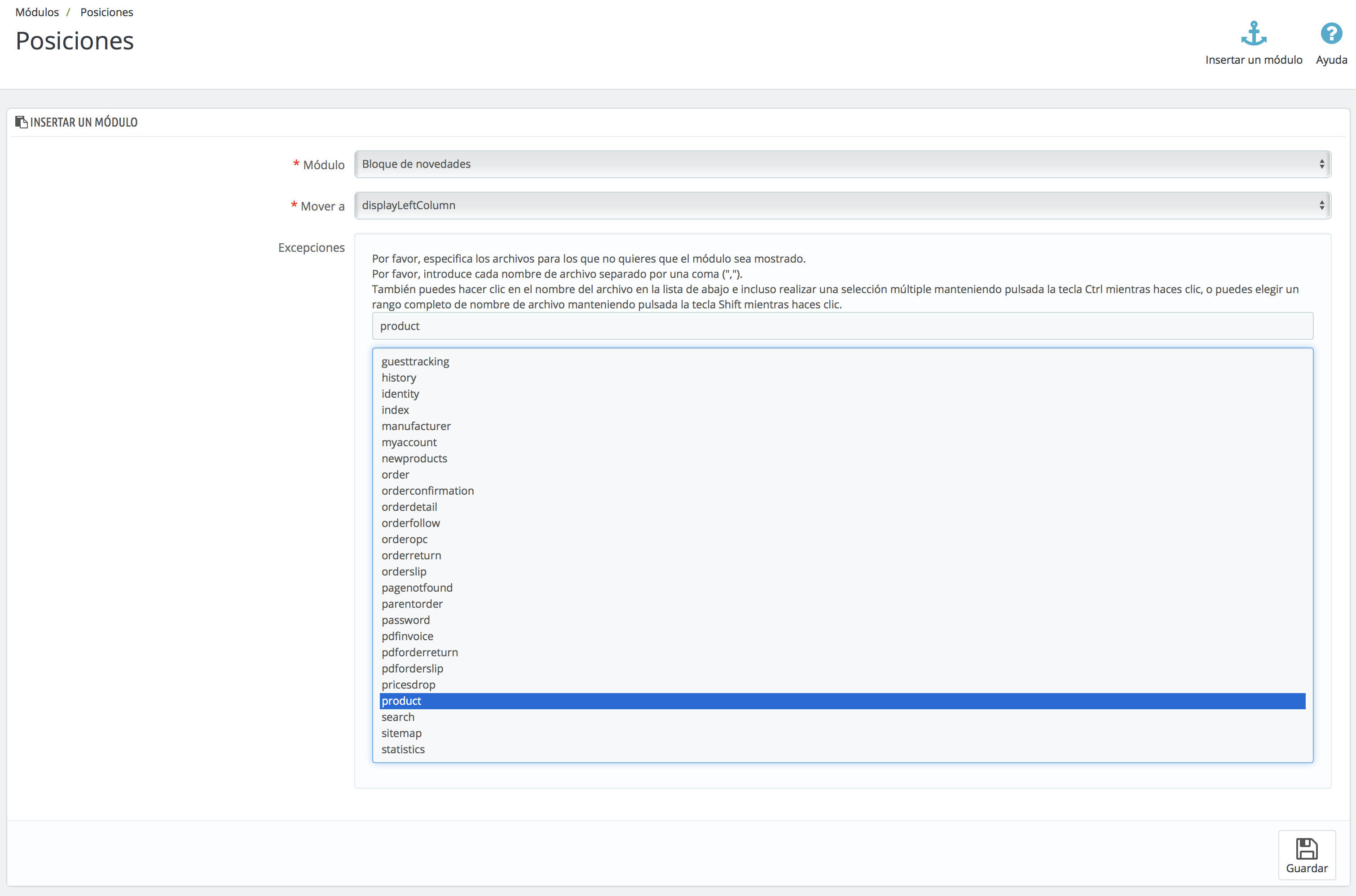Image resolution: width=1356 pixels, height=896 pixels.
Task: Select index from exceptions list
Action: click(396, 410)
